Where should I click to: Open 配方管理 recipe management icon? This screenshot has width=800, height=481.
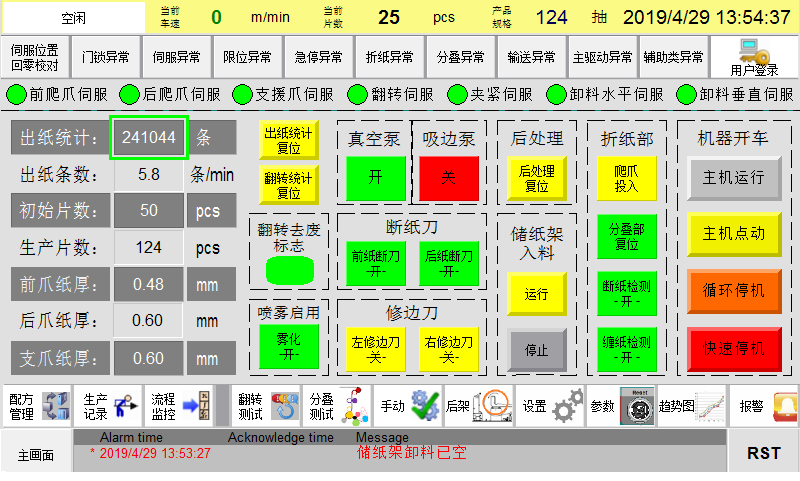click(x=37, y=406)
